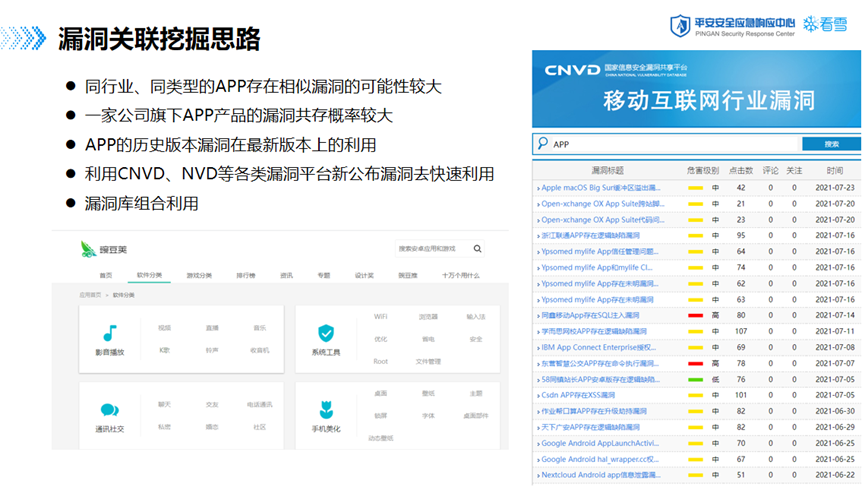The width and height of the screenshot is (865, 487).
Task: Click the PINGAN Security Response Center logo
Action: point(733,26)
